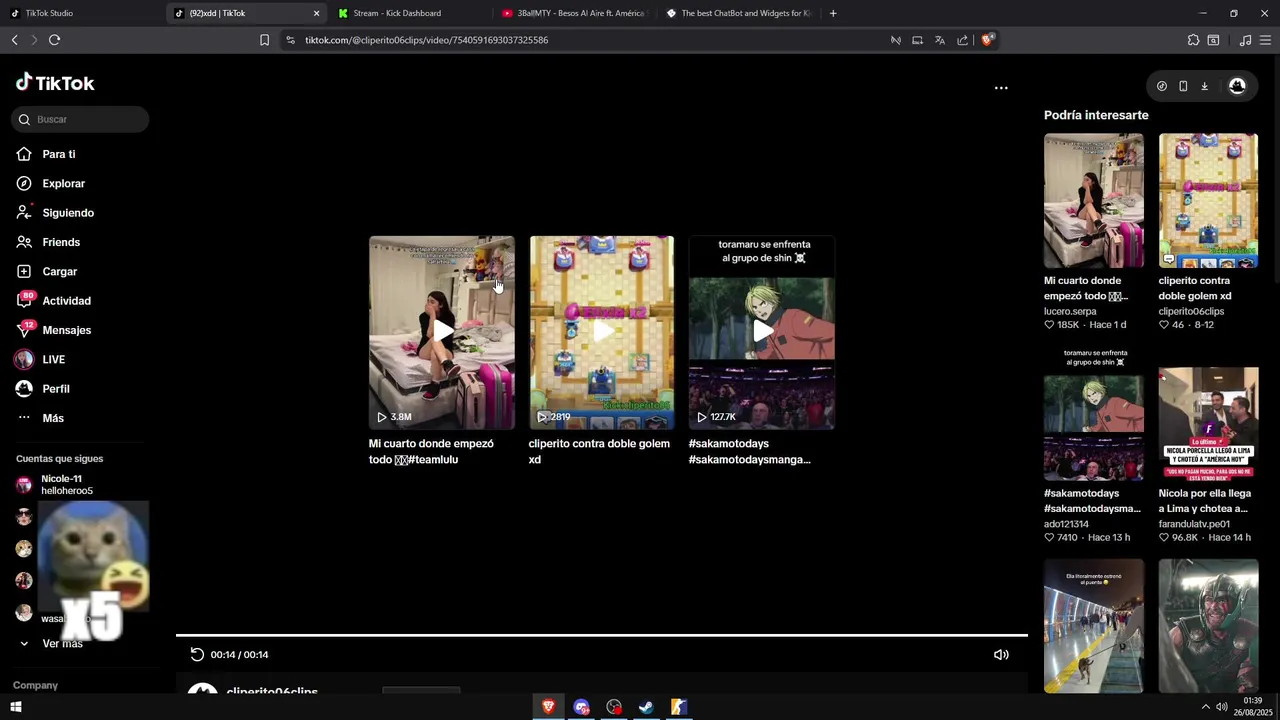This screenshot has width=1280, height=720.
Task: Click the TikTok URL address bar
Action: (x=426, y=40)
